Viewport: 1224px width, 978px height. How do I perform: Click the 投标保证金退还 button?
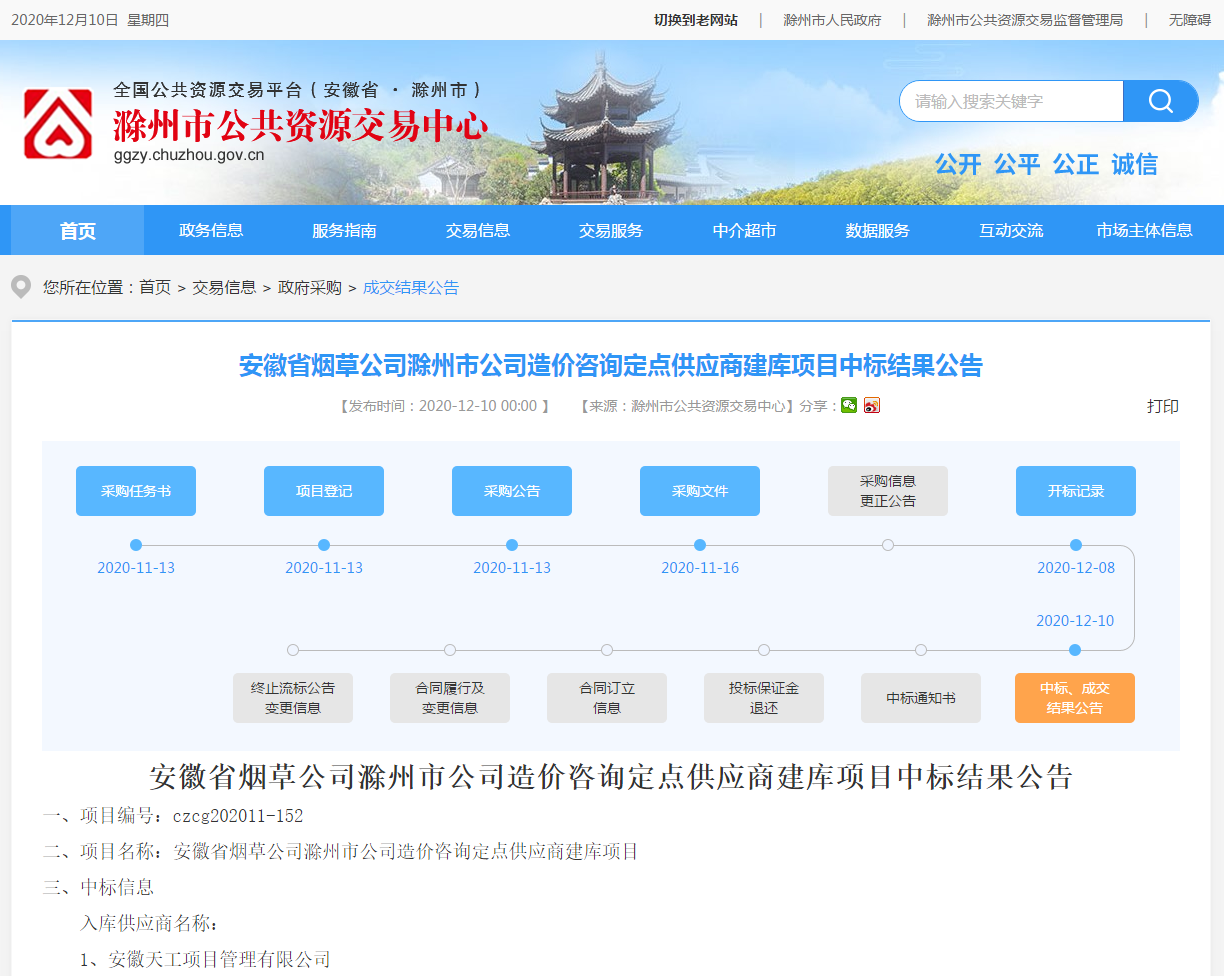[764, 698]
